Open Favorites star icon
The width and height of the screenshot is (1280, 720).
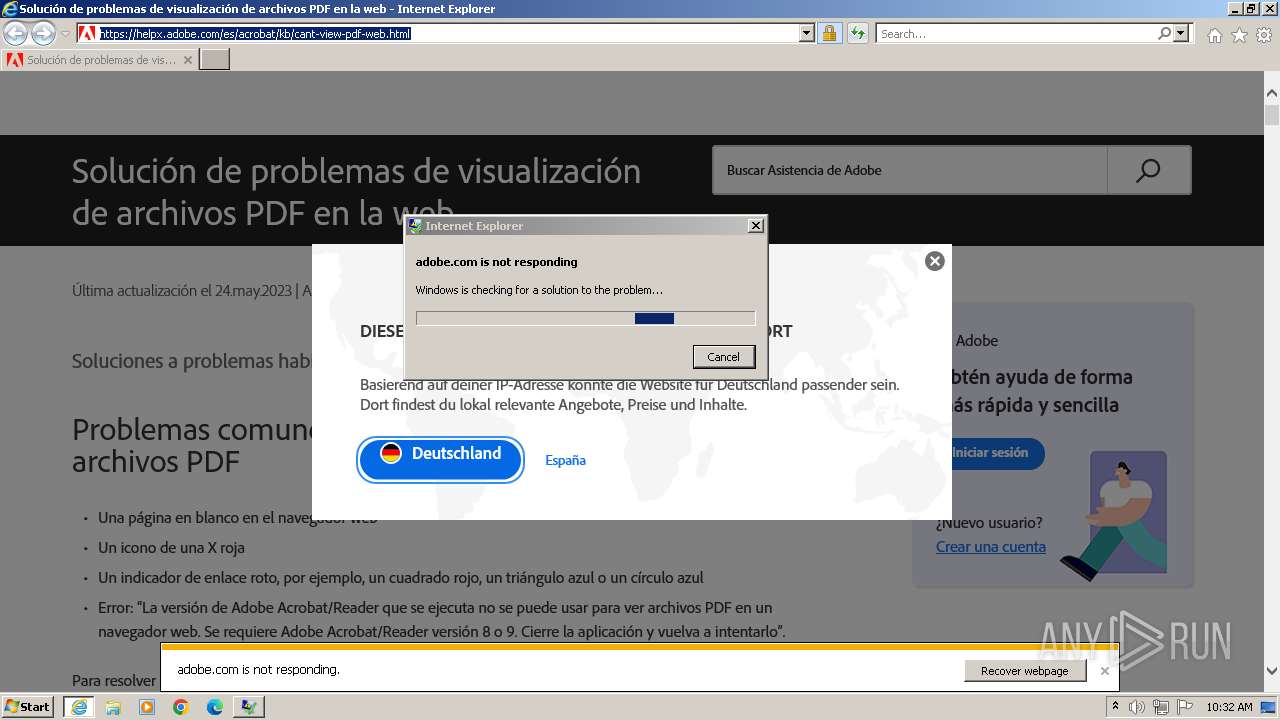pyautogui.click(x=1239, y=35)
